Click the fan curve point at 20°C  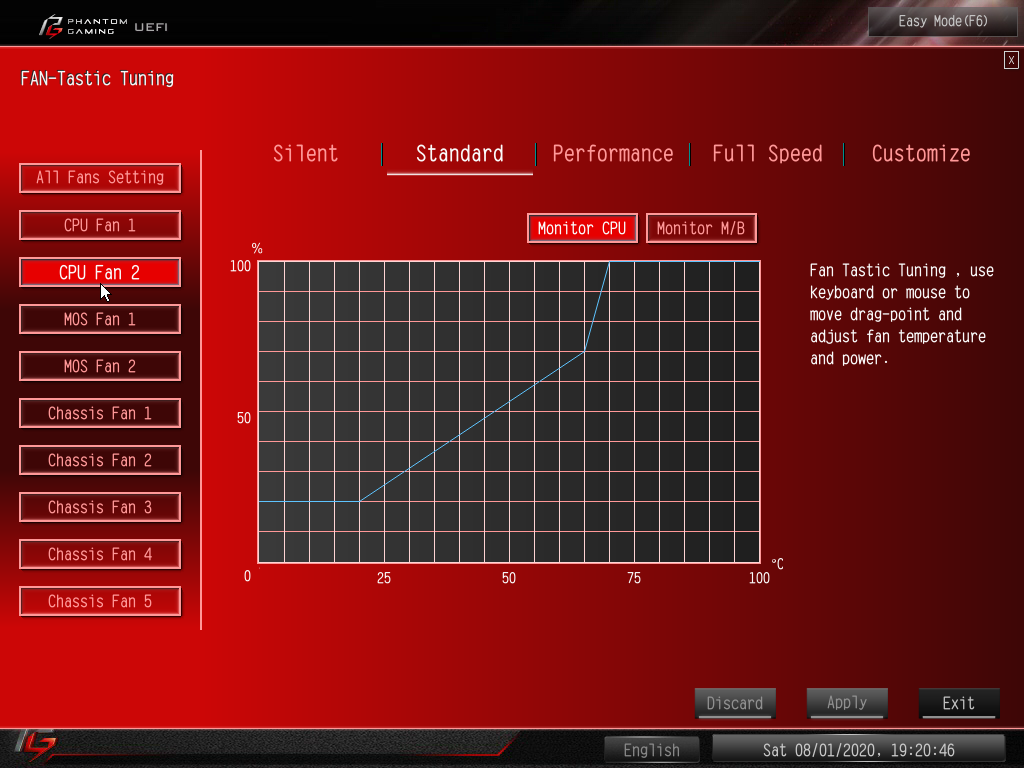point(359,502)
